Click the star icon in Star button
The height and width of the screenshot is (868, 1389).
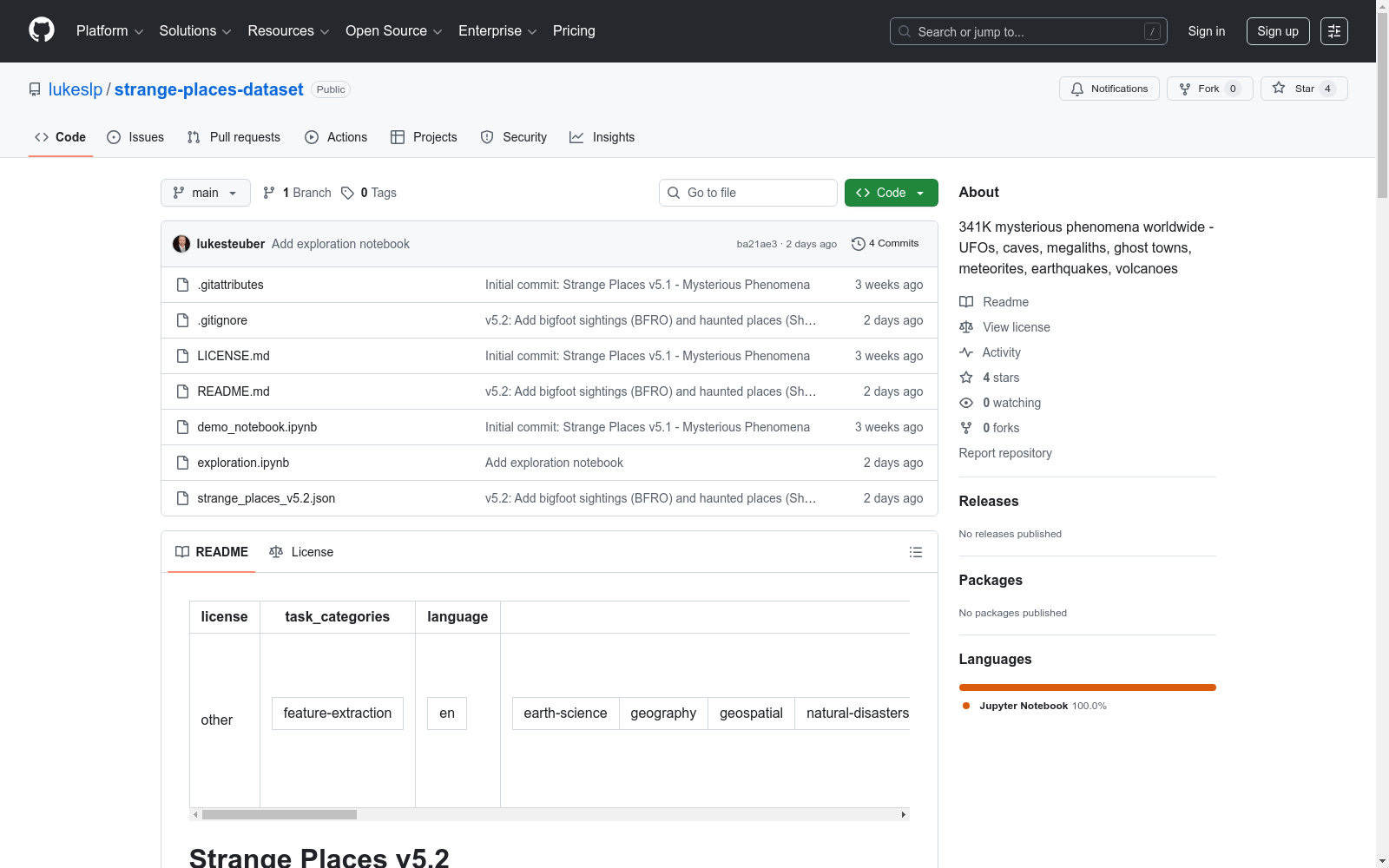coord(1279,88)
